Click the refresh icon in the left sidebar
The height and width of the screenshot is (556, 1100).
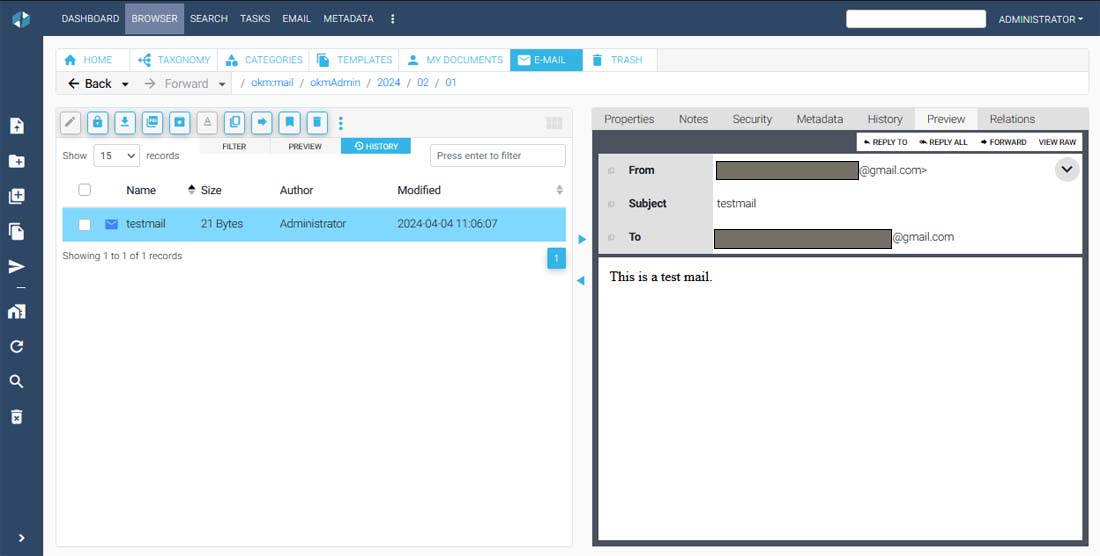pyautogui.click(x=16, y=346)
